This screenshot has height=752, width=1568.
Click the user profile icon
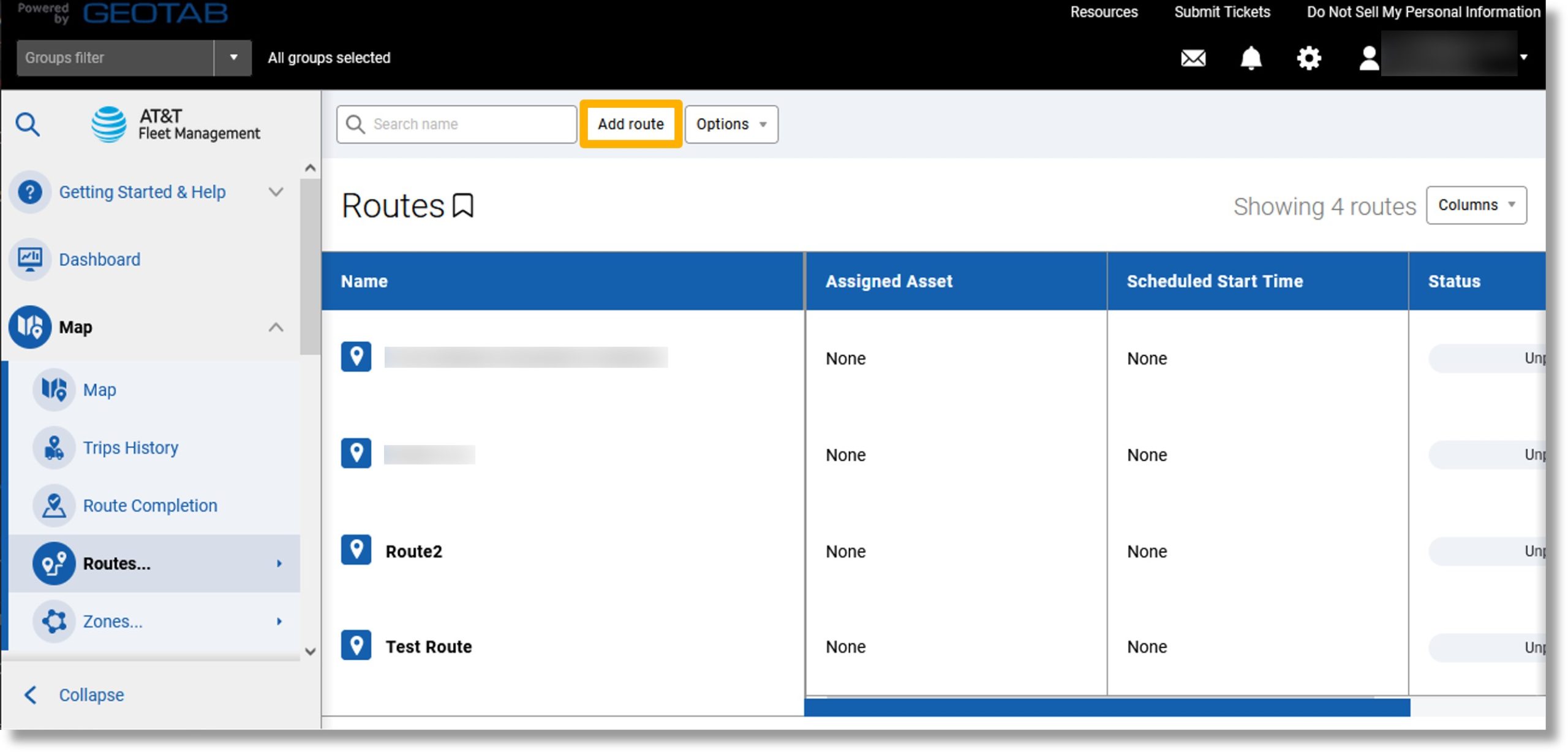click(x=1369, y=58)
